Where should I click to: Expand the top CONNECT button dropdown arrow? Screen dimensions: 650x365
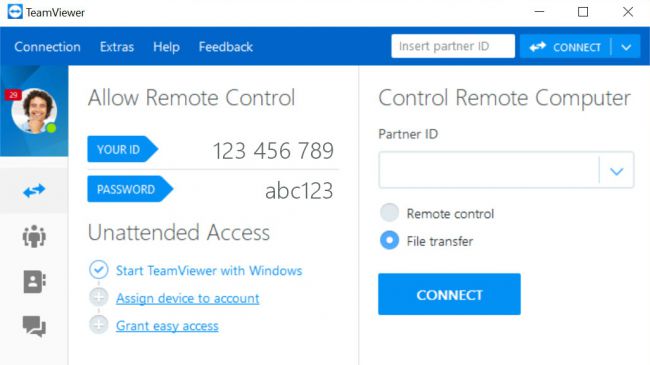point(626,47)
